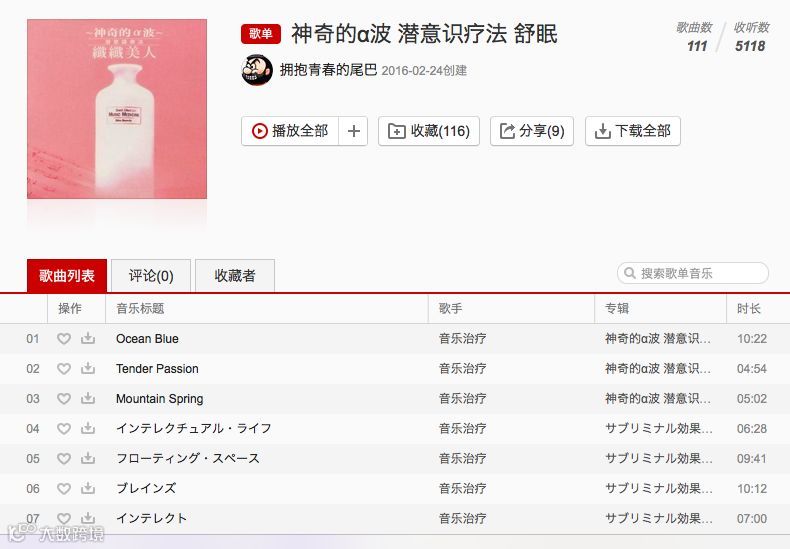Click 下载全部 to download all
This screenshot has width=790, height=549.
pos(633,131)
